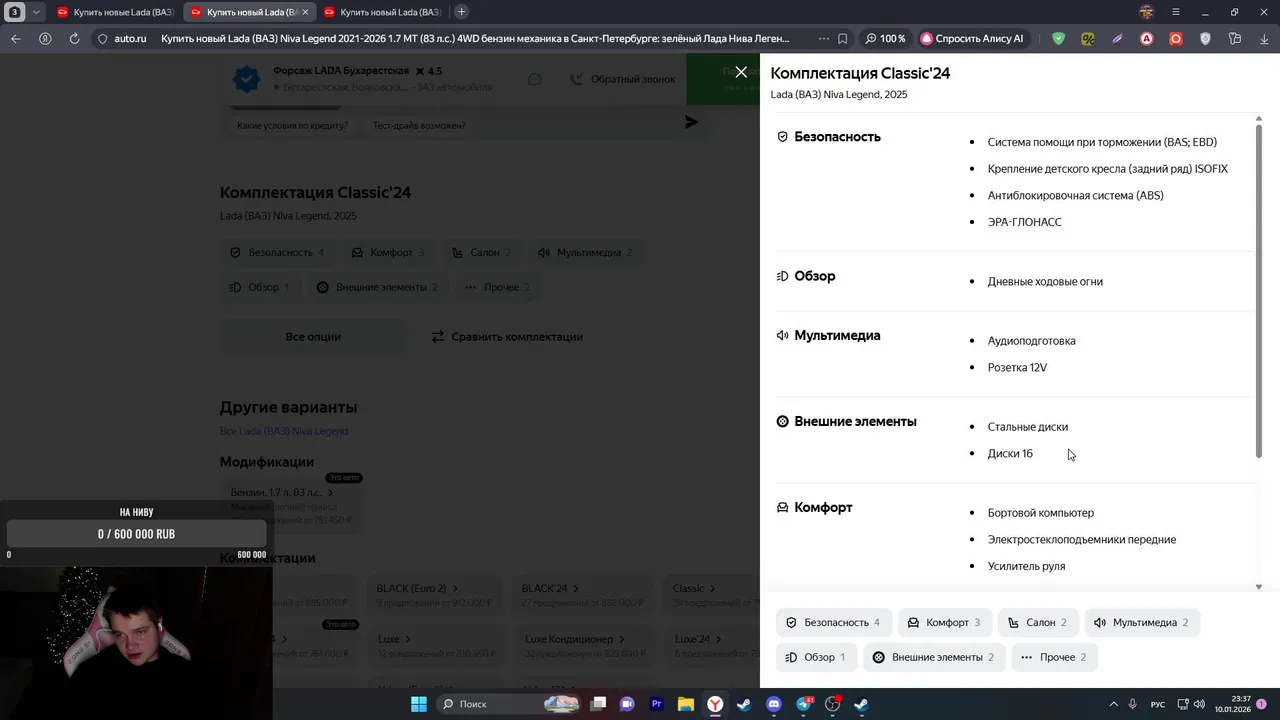Close the Комплектация Classic'24 side panel

741,72
